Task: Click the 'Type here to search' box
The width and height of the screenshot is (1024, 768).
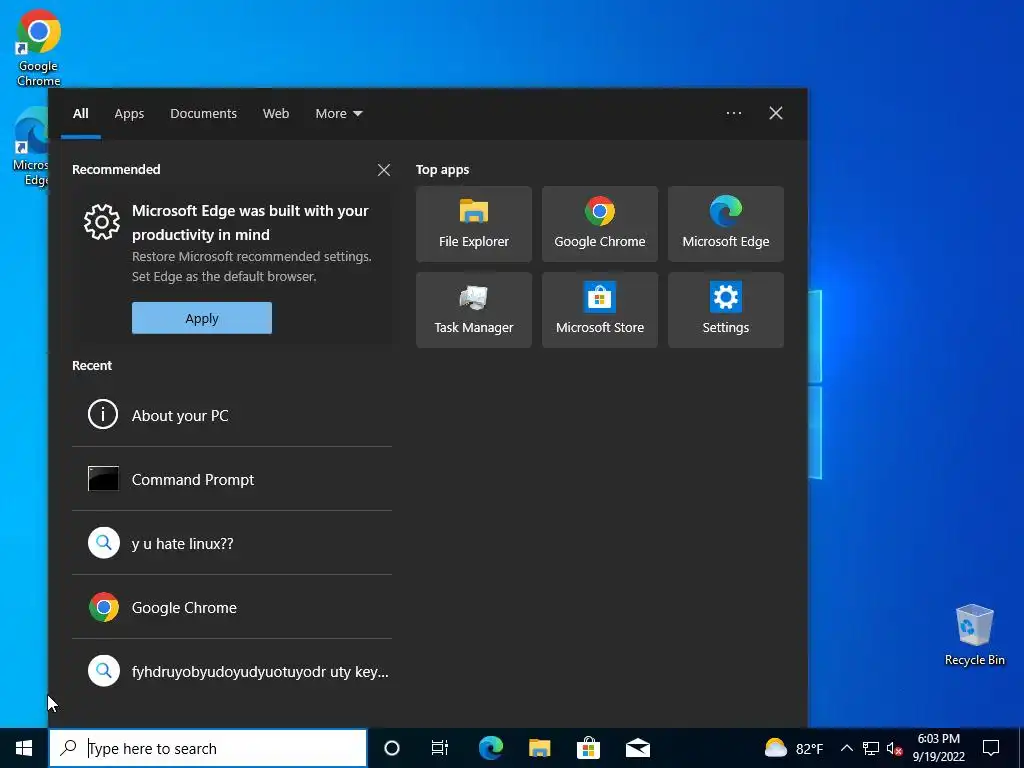Action: 208,748
